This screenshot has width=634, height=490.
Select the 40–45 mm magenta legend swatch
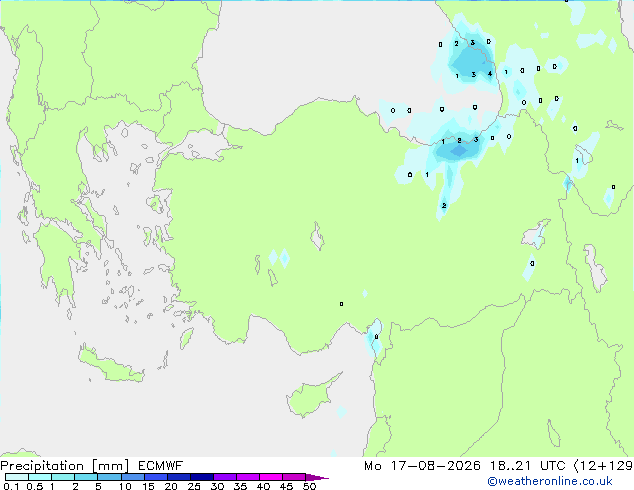(271, 477)
